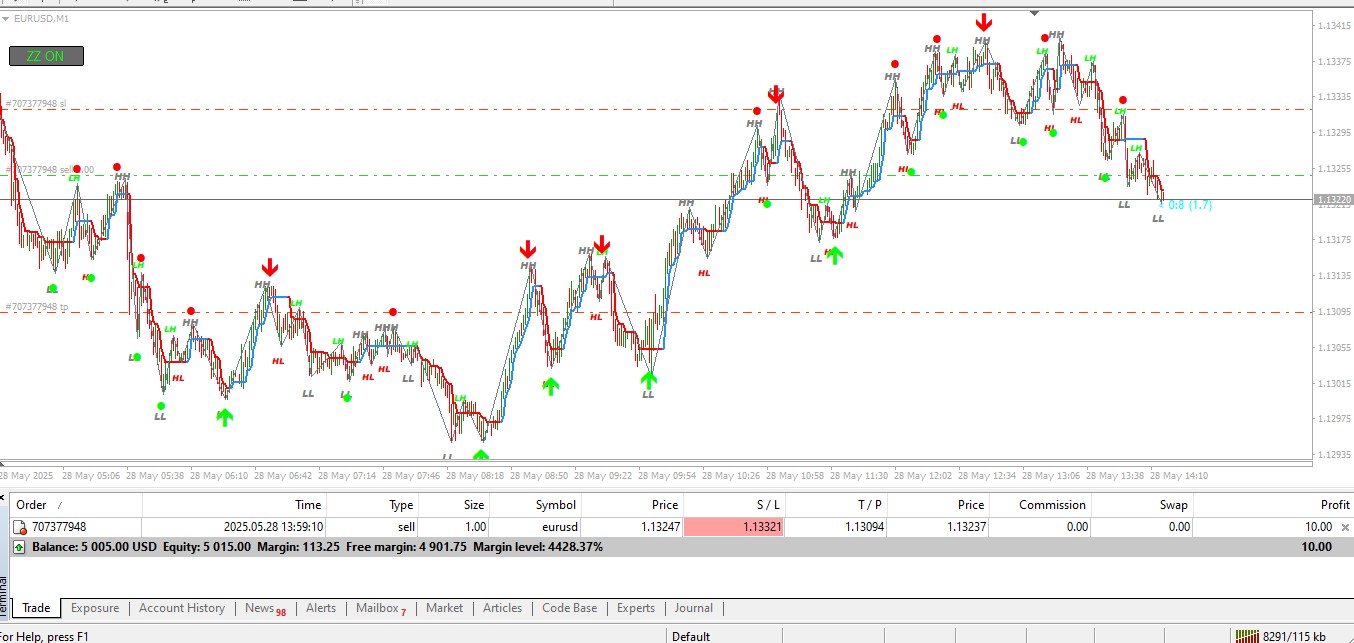The image size is (1354, 643).
Task: Click the sell order icon beside 707377948
Action: (20, 527)
